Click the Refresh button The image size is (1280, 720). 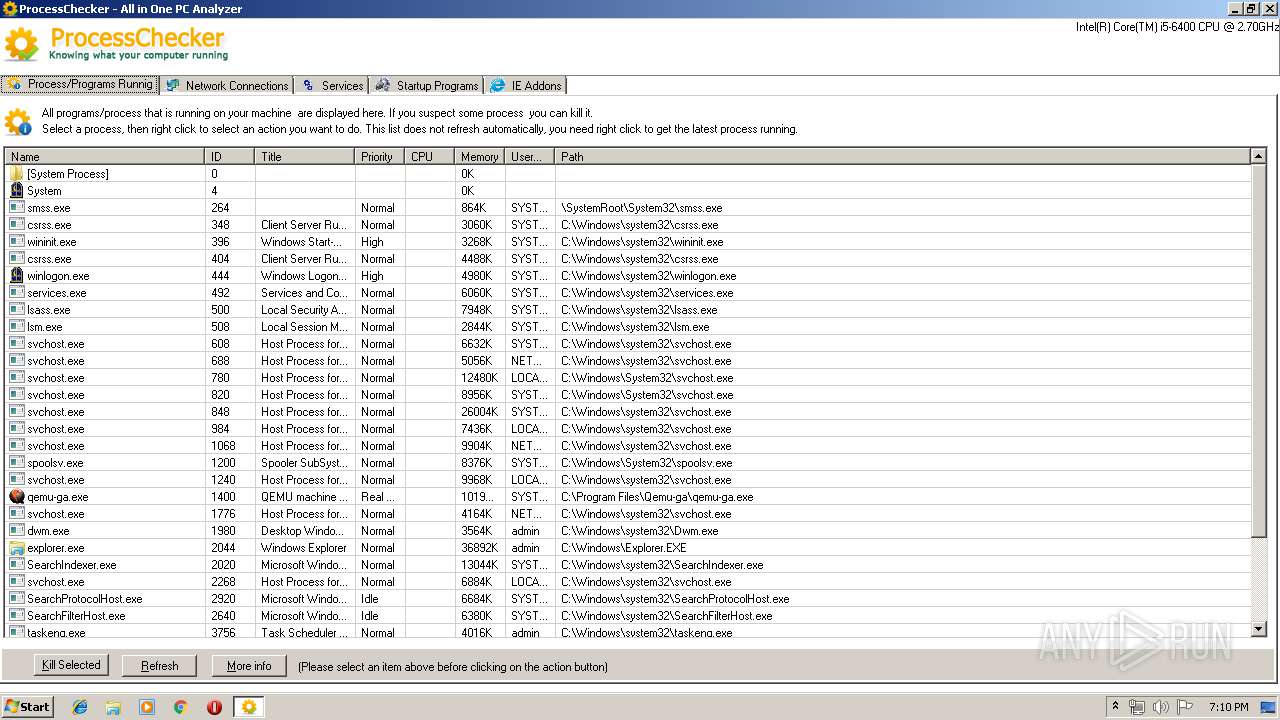(159, 666)
